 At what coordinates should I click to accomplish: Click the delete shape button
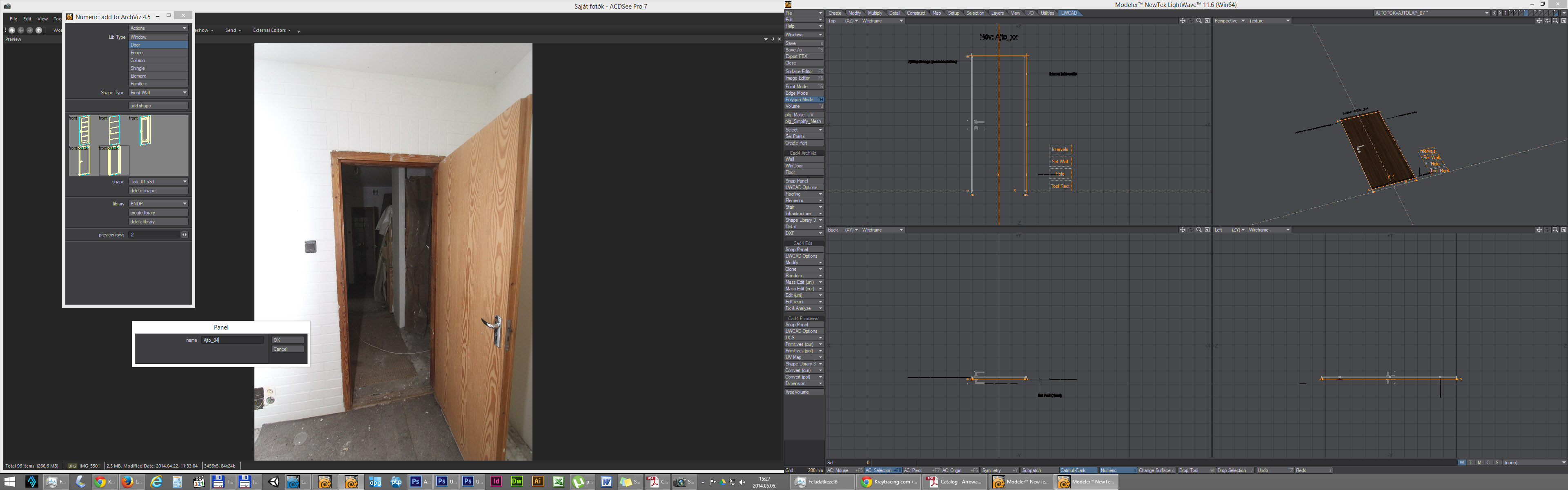158,191
